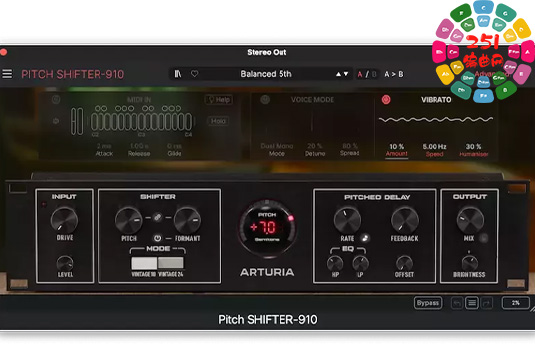Click the Input Drive knob
Screen dimensions: 535x363
(x=64, y=220)
